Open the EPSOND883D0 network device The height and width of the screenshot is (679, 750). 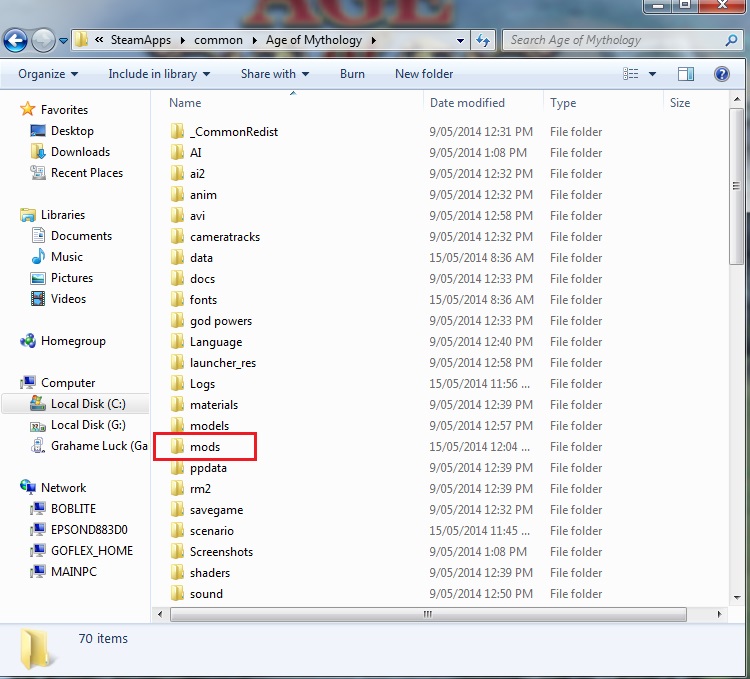coord(89,530)
